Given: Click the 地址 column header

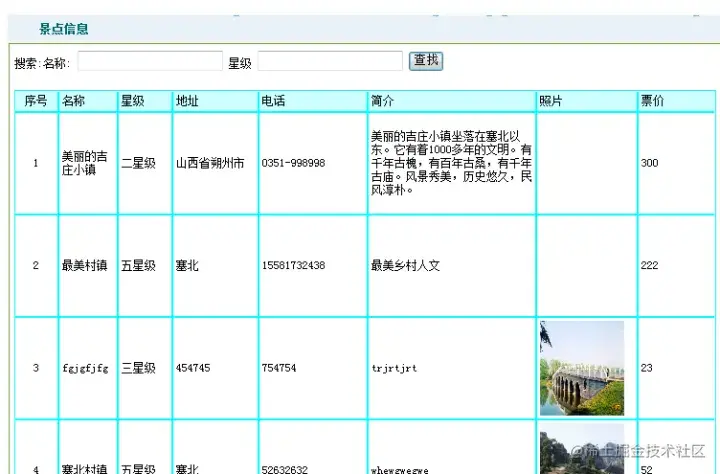Looking at the screenshot, I should (215, 101).
